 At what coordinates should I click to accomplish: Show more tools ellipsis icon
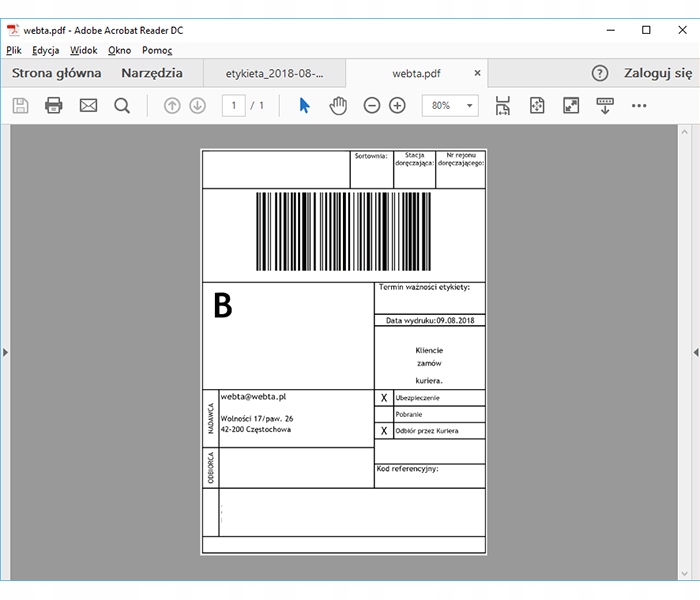coord(639,106)
